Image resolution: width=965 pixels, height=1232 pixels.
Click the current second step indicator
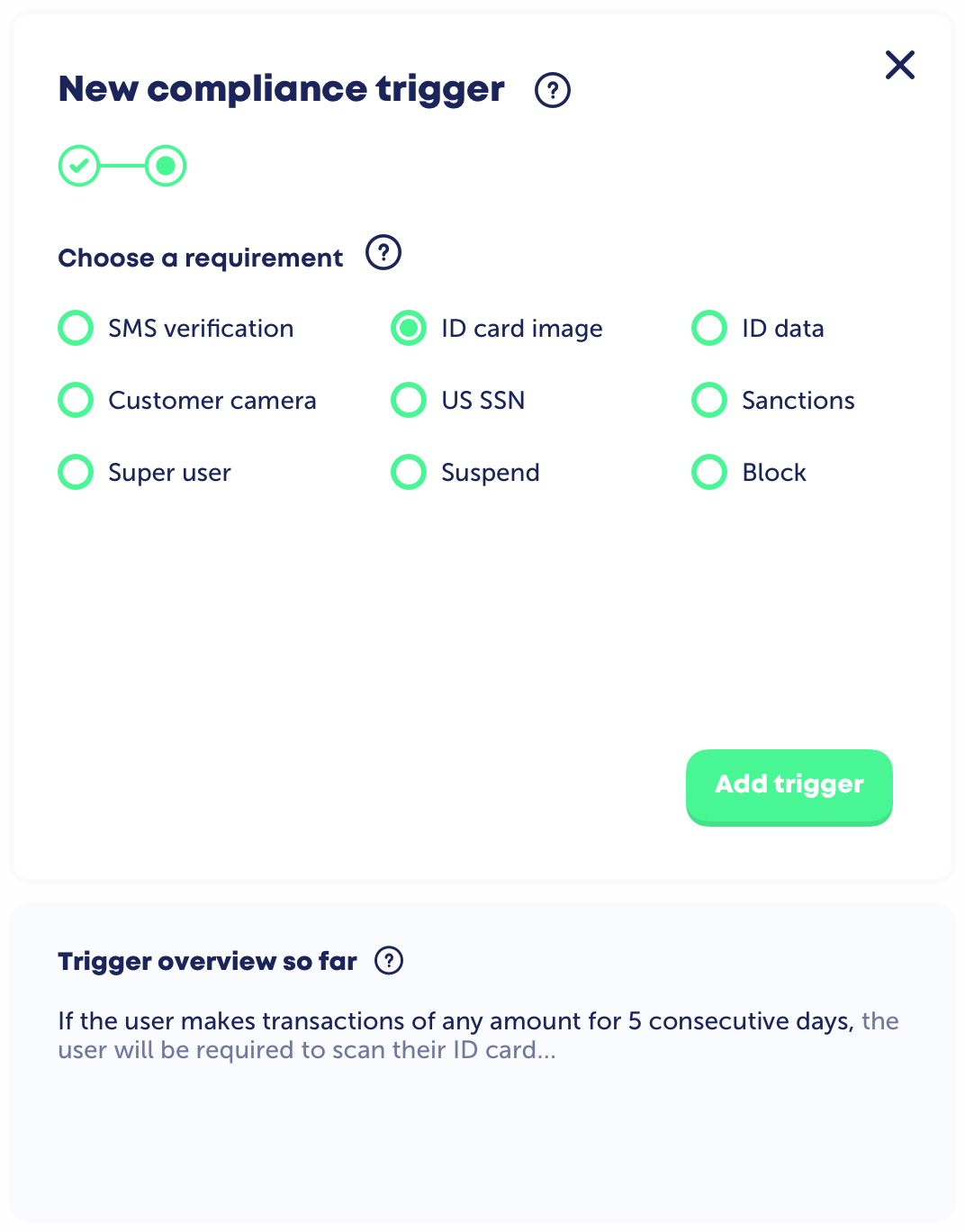[x=166, y=166]
